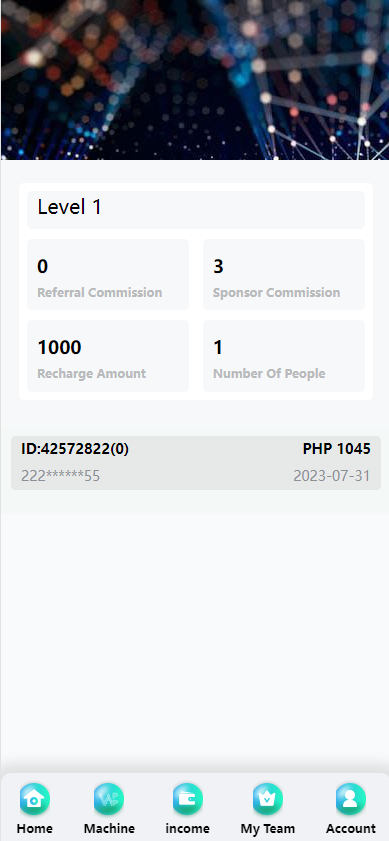Tap the Referral Commission card
Viewport: 389px width, 841px height.
coord(108,275)
